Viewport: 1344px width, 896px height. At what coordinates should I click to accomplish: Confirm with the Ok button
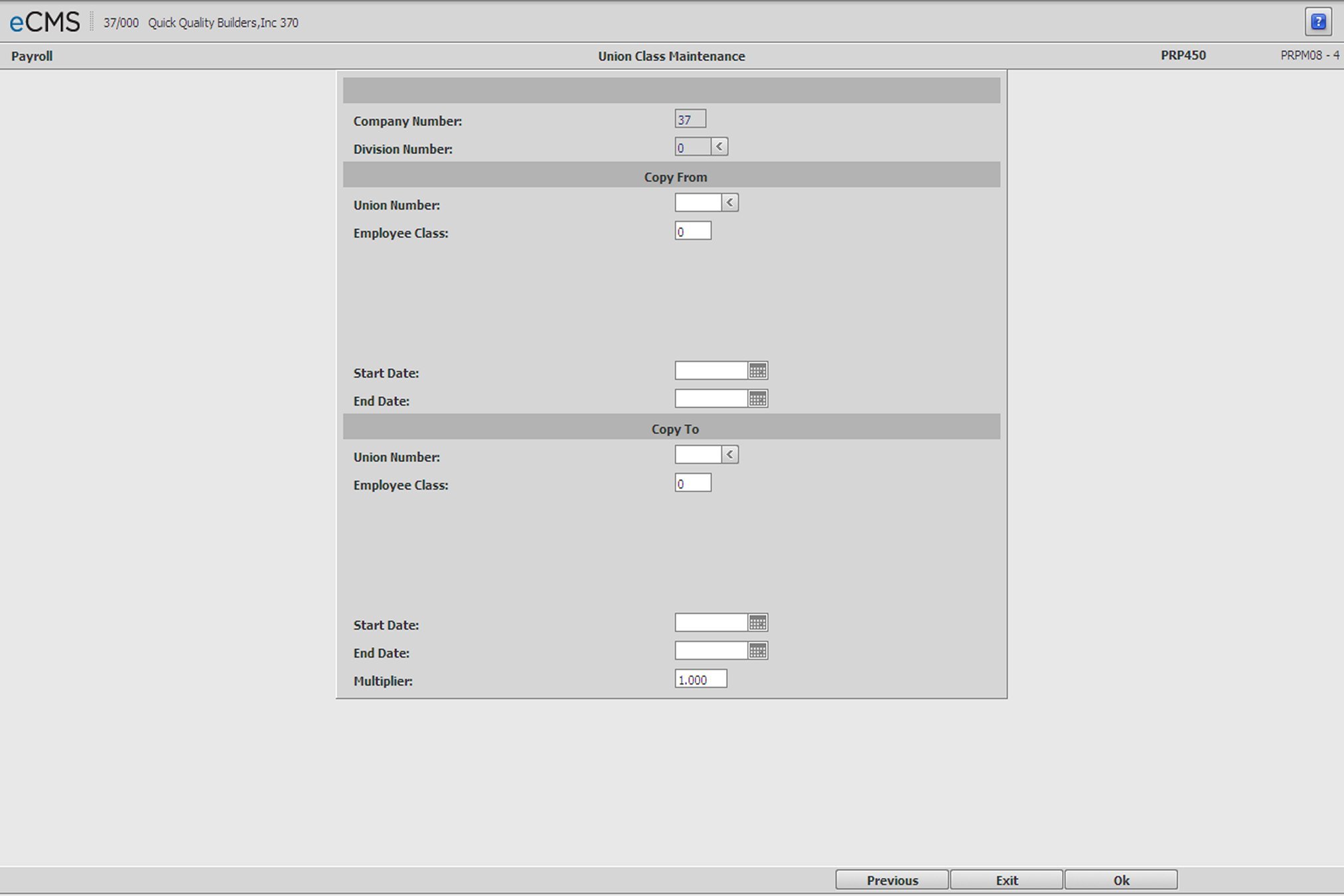pos(1120,880)
